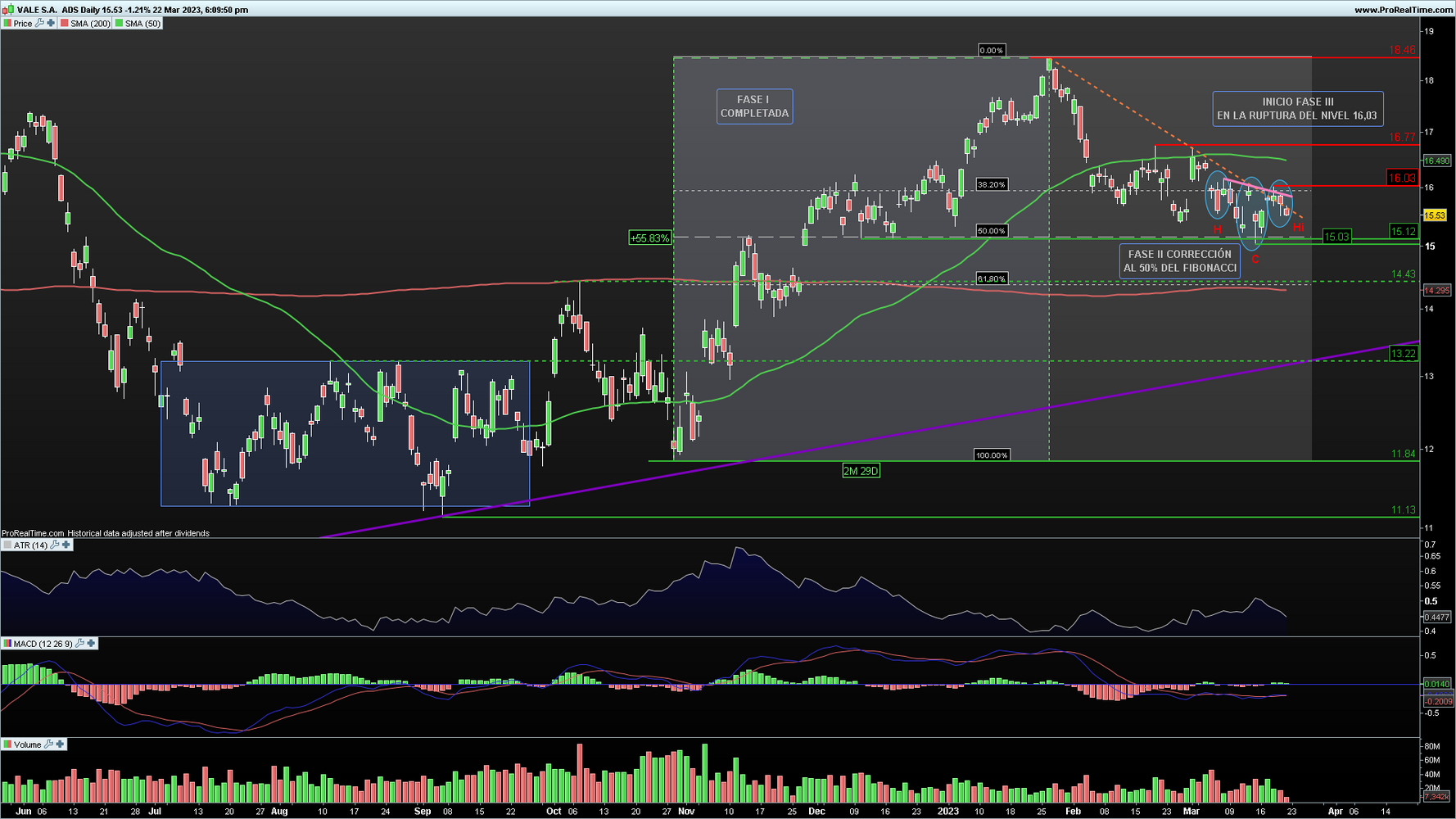Screen dimensions: 1456x819
Task: Click the historical data adjusted after dividends note
Action: [138, 533]
